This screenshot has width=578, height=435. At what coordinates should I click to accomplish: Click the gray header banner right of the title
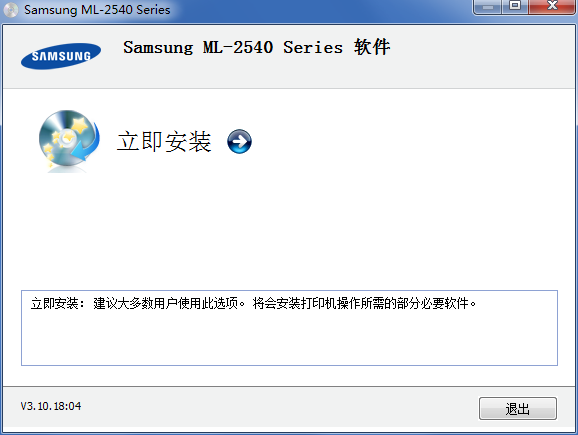point(479,55)
